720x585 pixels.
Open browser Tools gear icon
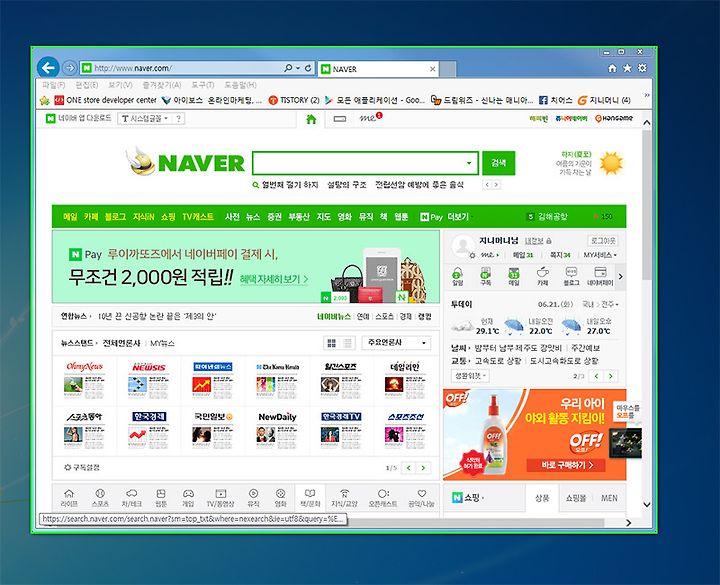pyautogui.click(x=642, y=68)
